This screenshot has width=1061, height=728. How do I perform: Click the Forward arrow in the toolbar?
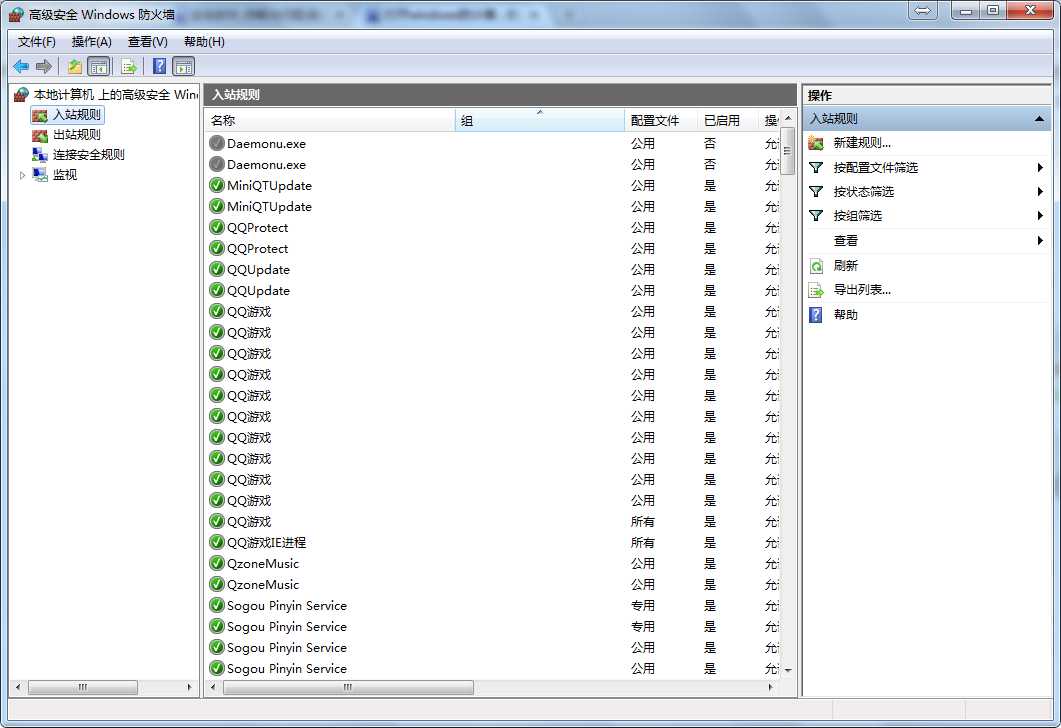43,66
